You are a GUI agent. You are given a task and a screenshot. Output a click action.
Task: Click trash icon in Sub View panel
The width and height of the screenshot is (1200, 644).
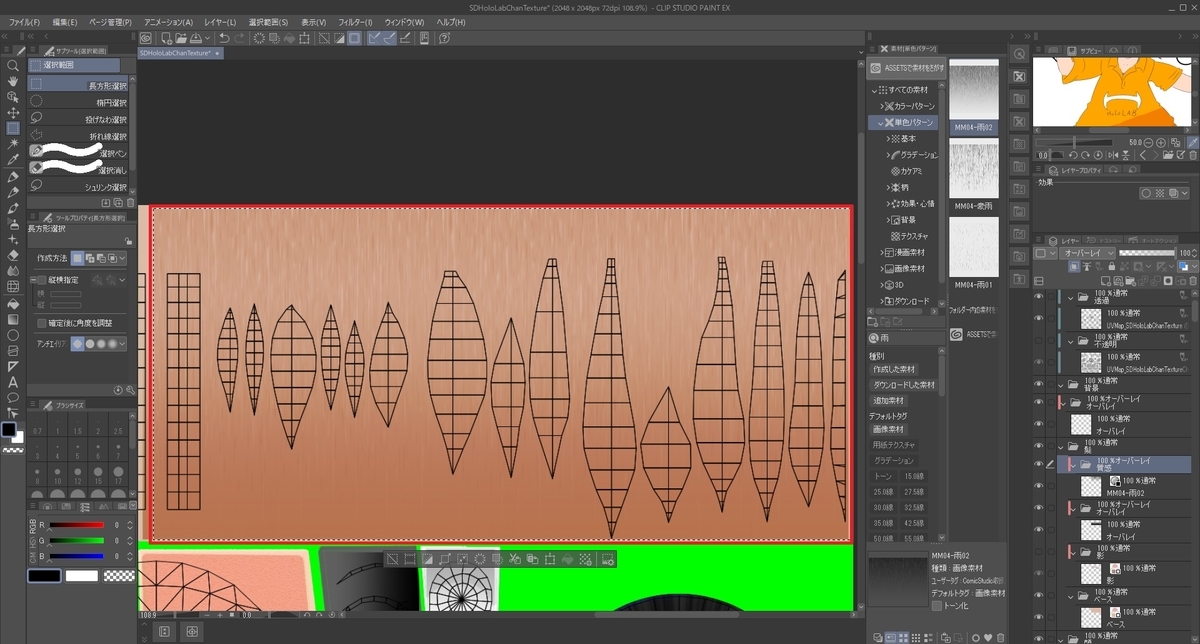(x=1192, y=155)
